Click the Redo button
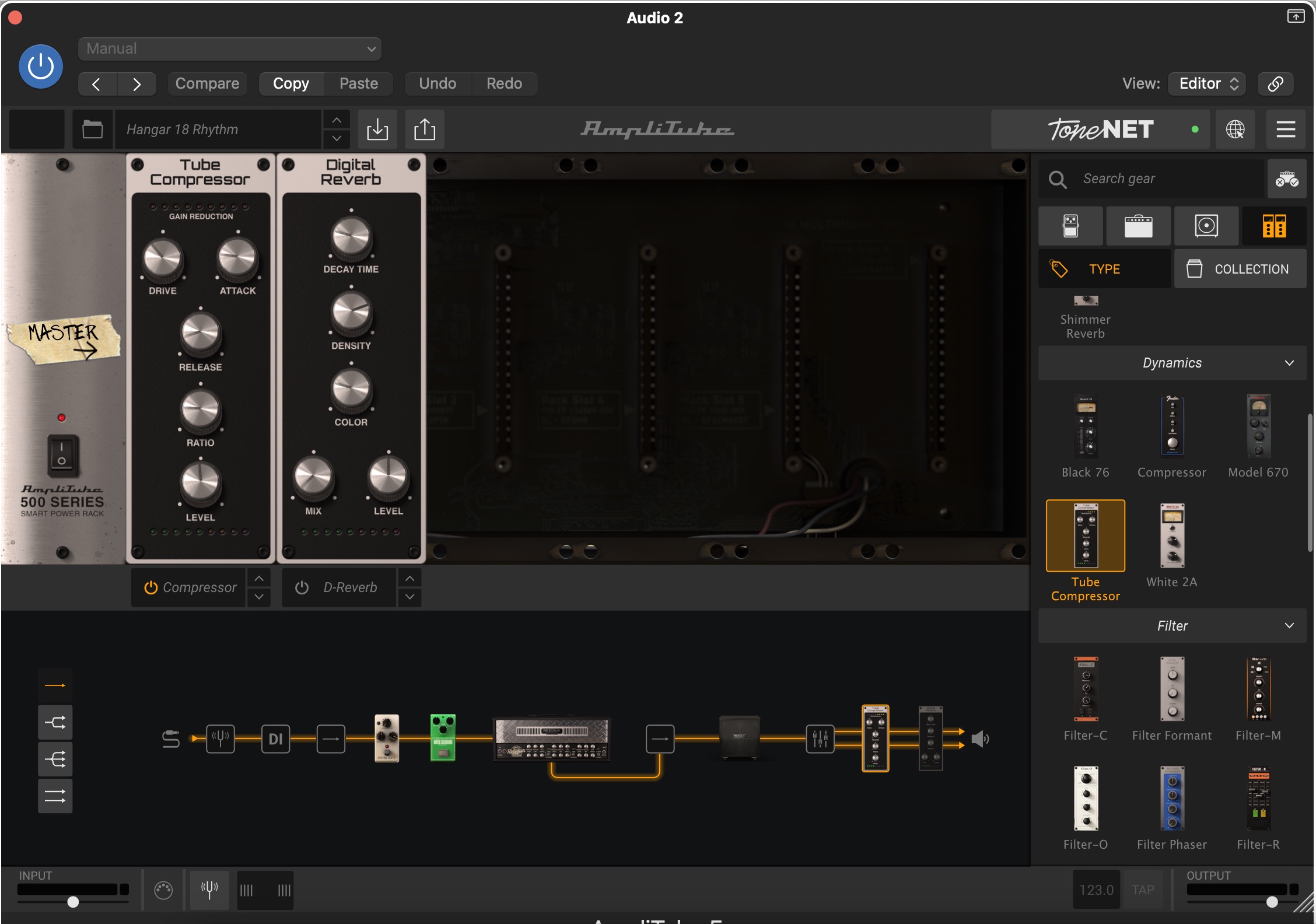This screenshot has height=924, width=1316. (505, 84)
